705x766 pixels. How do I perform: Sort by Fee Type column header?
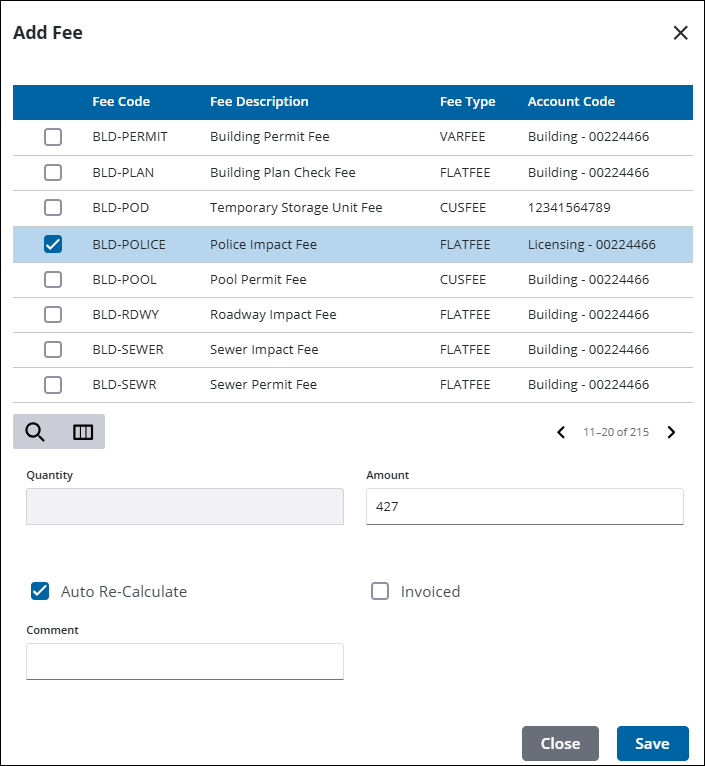click(x=467, y=102)
